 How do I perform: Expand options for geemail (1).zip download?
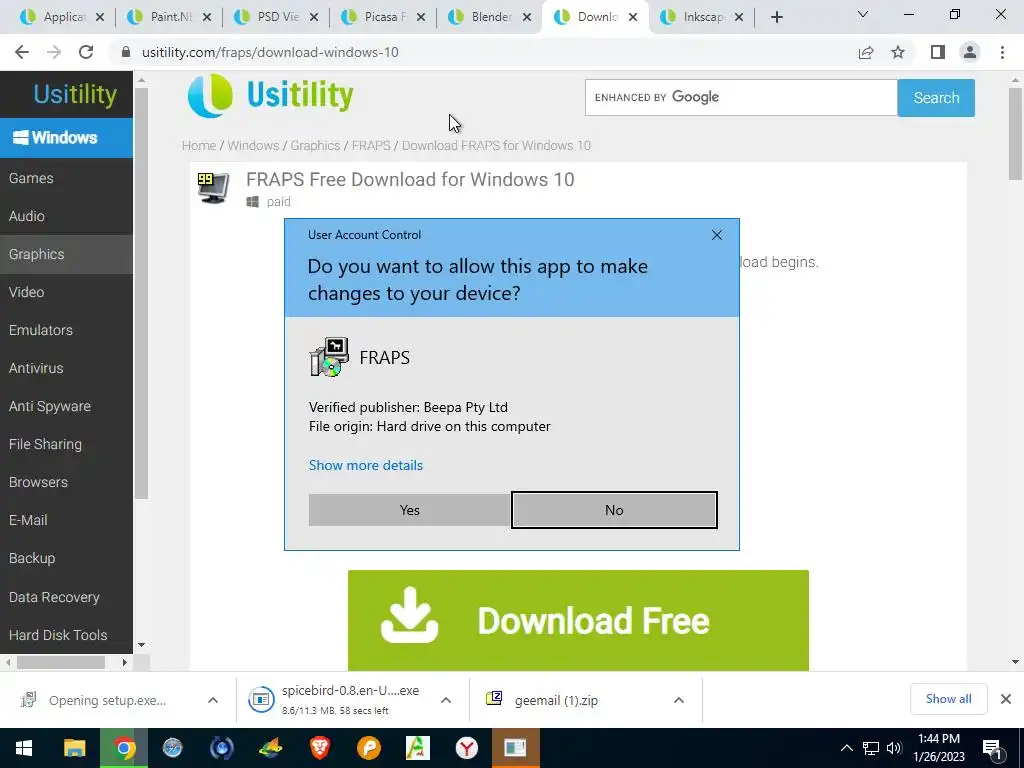[x=679, y=700]
